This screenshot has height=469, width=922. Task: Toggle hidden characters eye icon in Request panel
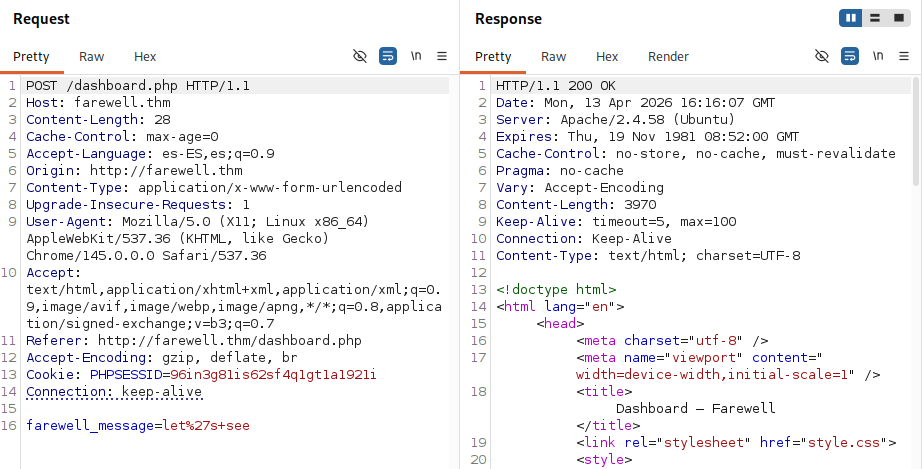(x=360, y=56)
